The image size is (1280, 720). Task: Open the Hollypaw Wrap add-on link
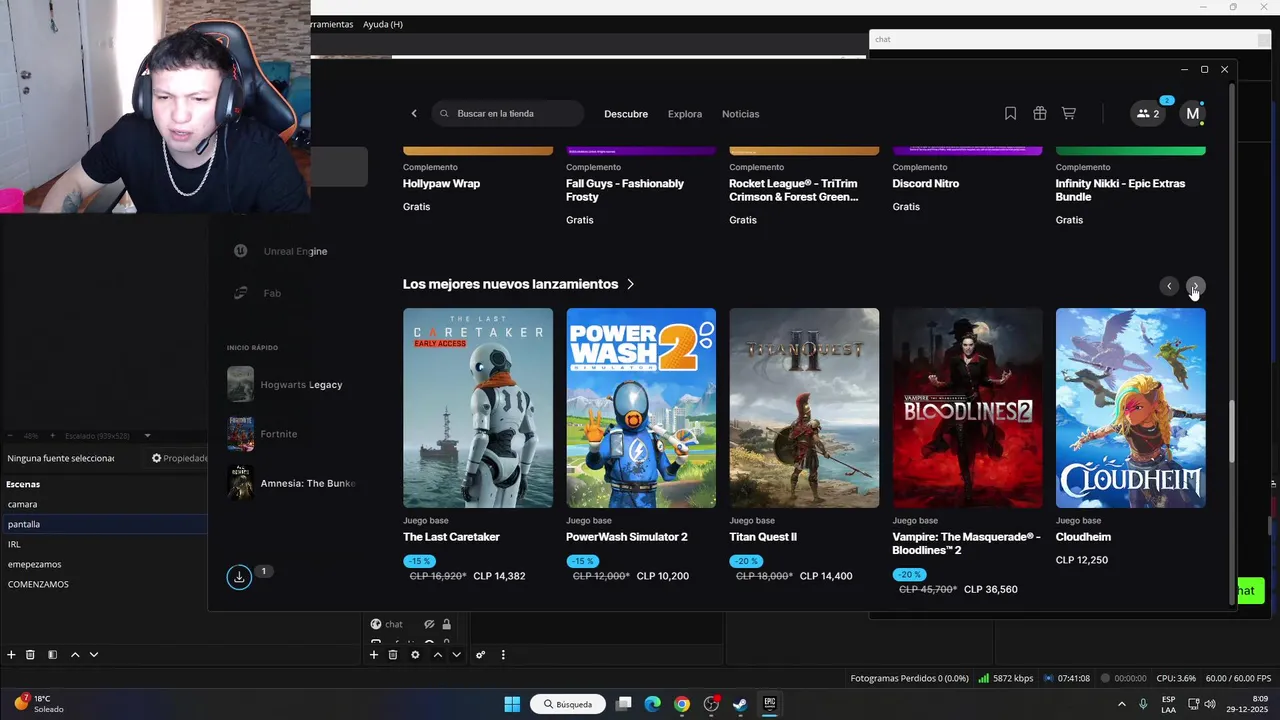click(x=441, y=184)
